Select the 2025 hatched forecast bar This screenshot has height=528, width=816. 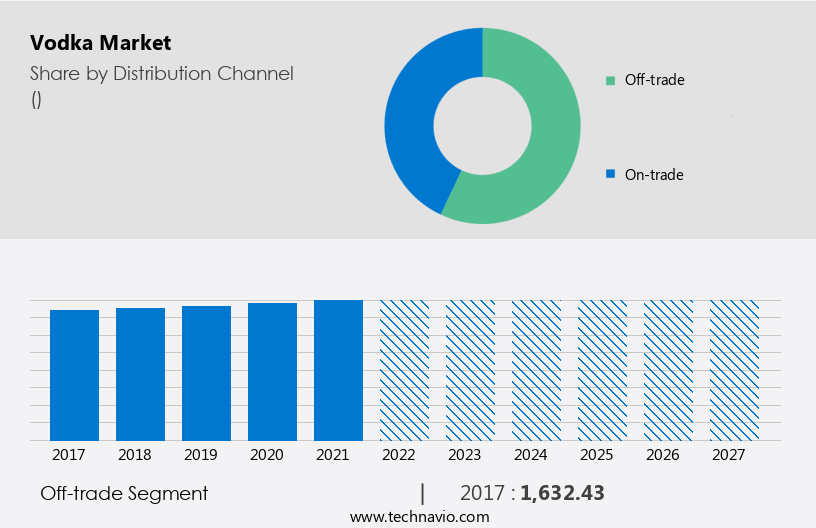[x=602, y=370]
